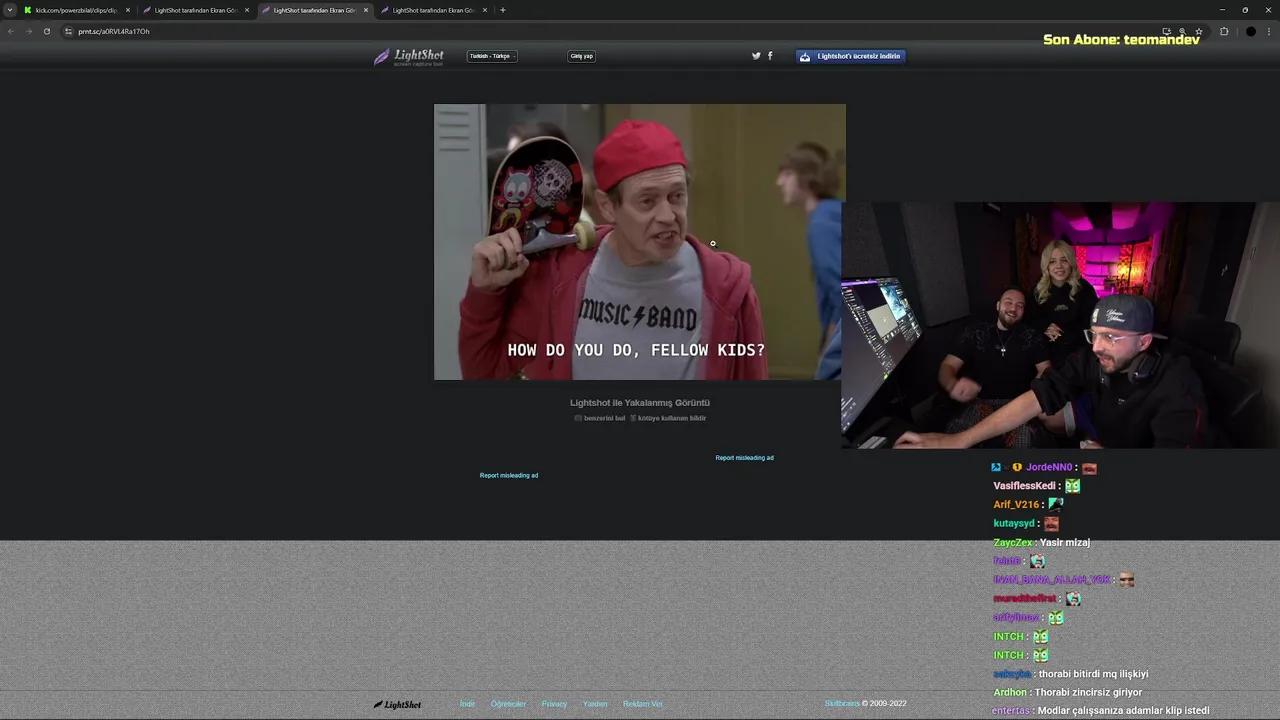Open the zoom magnifier icon in address bar

click(1182, 31)
